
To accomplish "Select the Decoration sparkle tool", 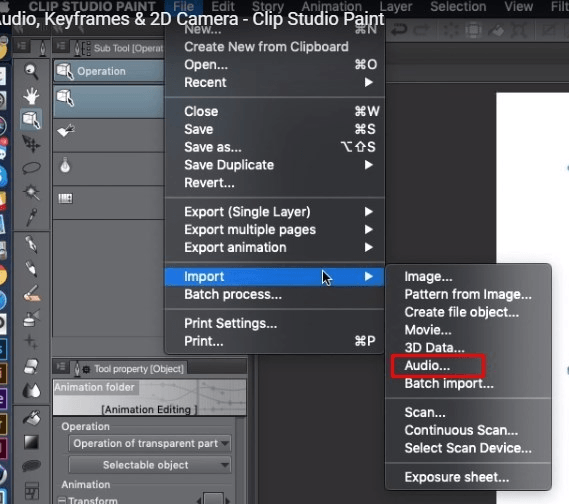I will coord(31,342).
